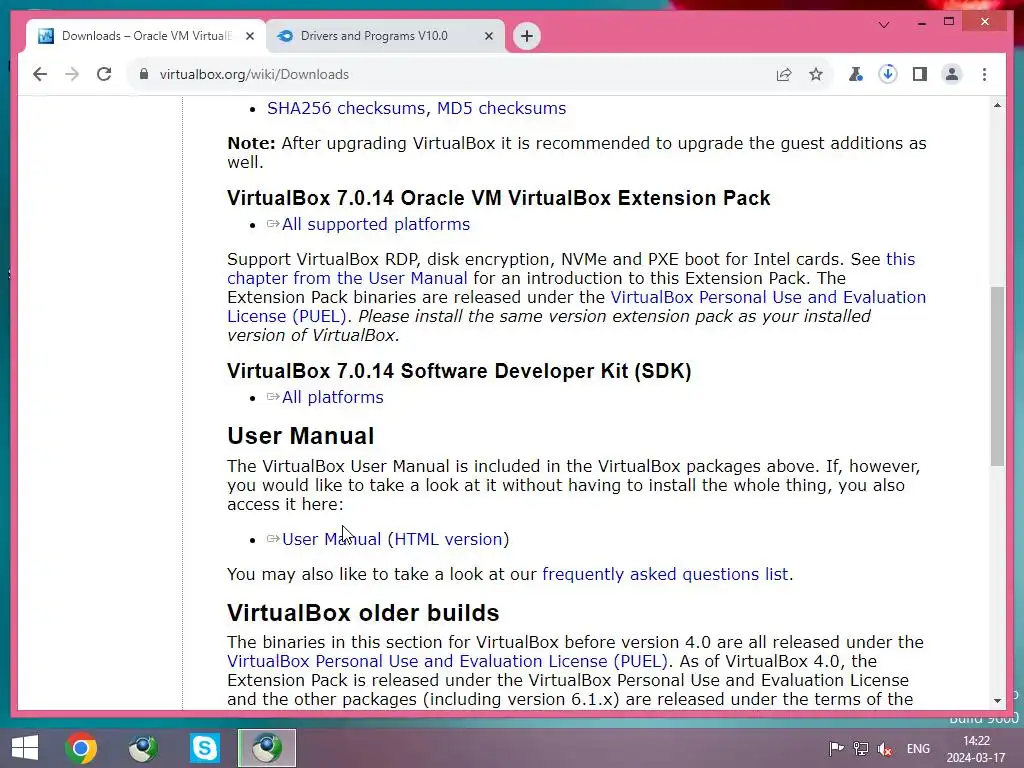
Task: Click 'VirtualBox 7.0.14 Software Developer Kit (SDK)' heading
Action: 459,371
